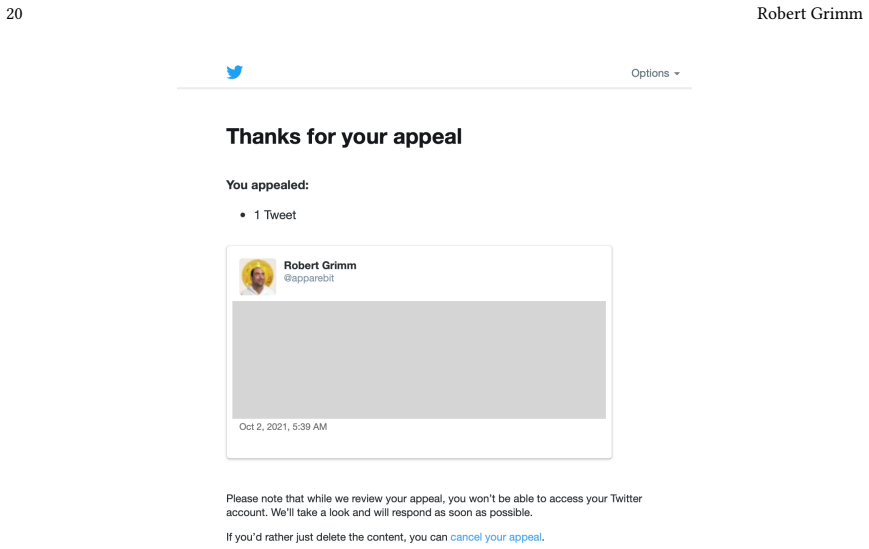Click the Twitter bird logo
Viewport: 869px width, 549px height.
coord(234,72)
